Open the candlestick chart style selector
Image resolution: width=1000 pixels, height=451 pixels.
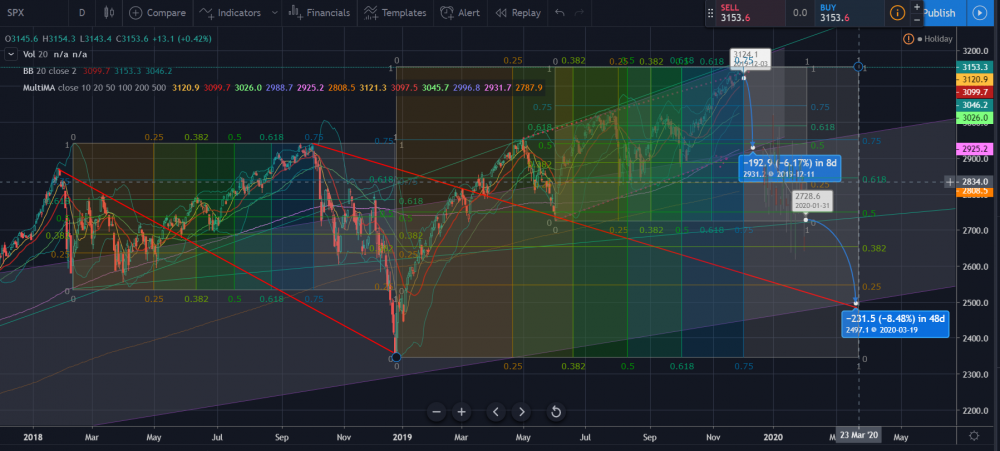110,13
